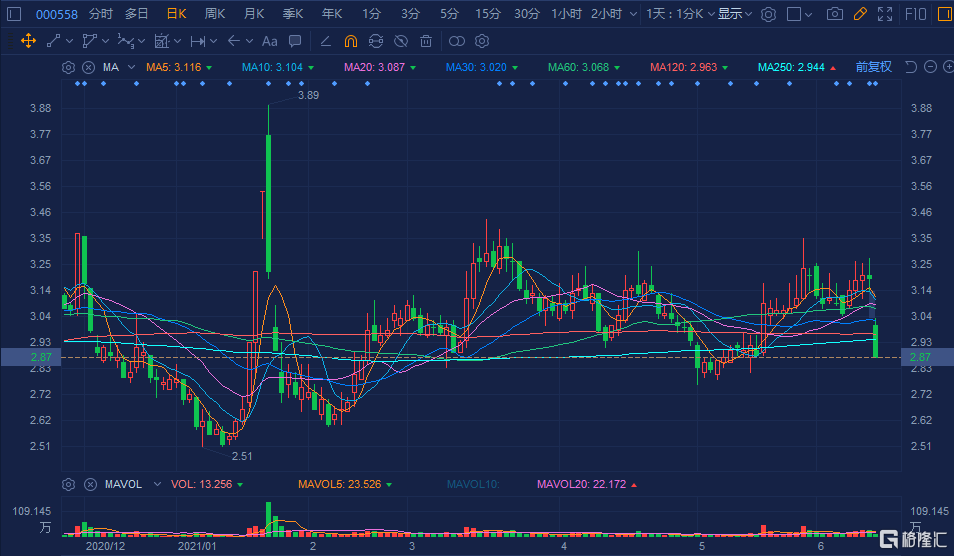Viewport: 954px width, 556px height.
Task: Switch to 多日 multi-day view
Action: pos(137,13)
